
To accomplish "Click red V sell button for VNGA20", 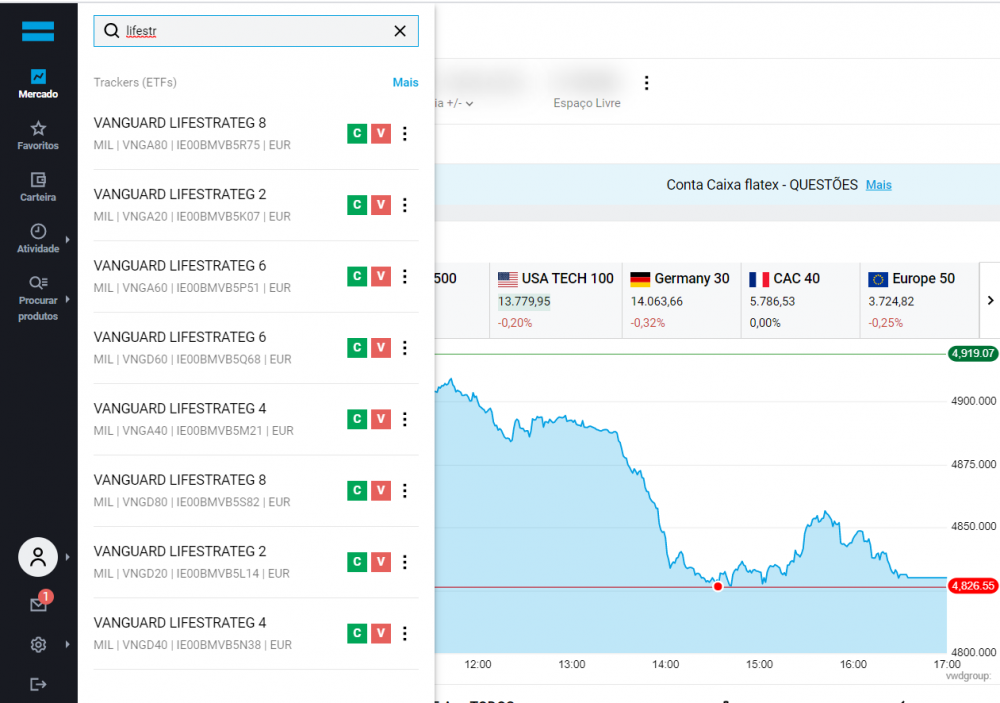I will click(380, 205).
